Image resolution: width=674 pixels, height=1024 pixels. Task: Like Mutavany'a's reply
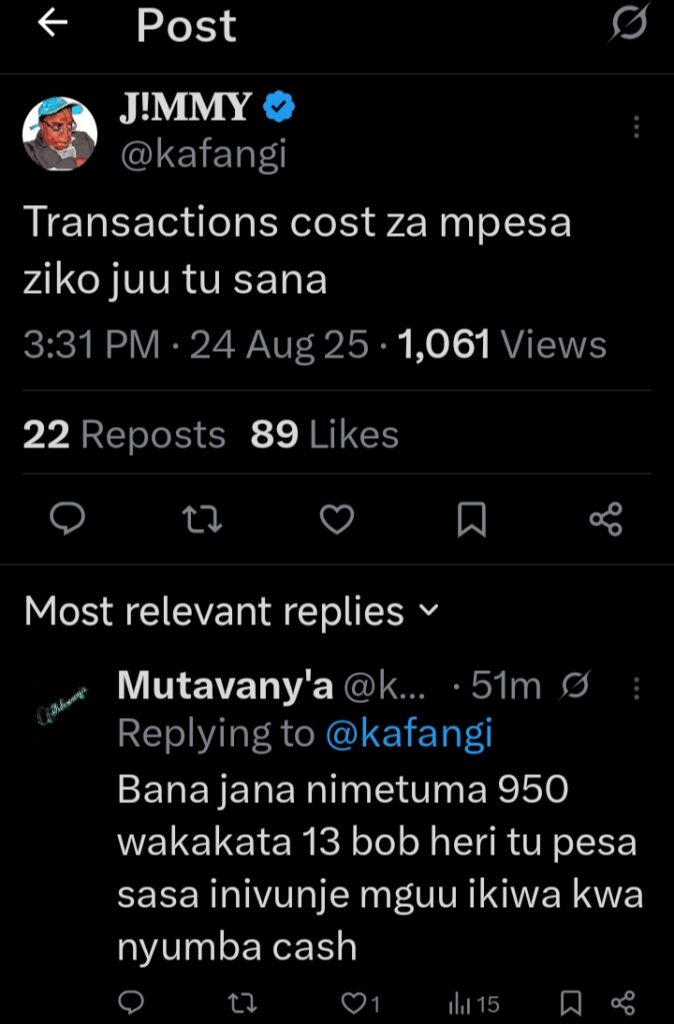(356, 1003)
